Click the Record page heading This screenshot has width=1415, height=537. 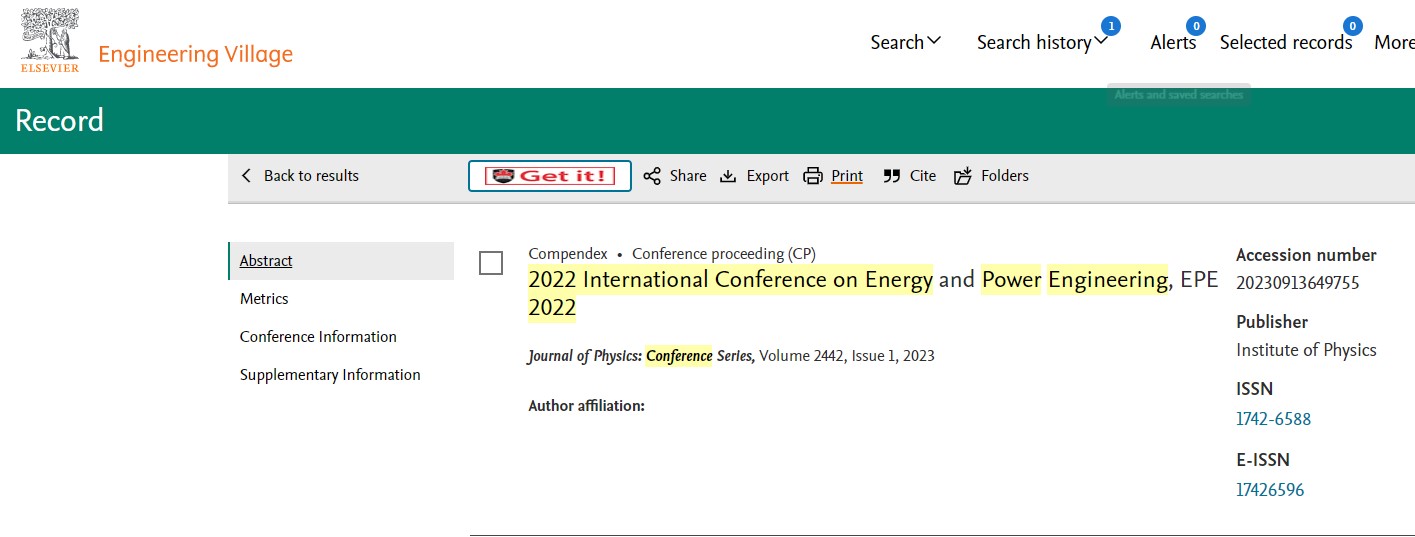point(59,121)
